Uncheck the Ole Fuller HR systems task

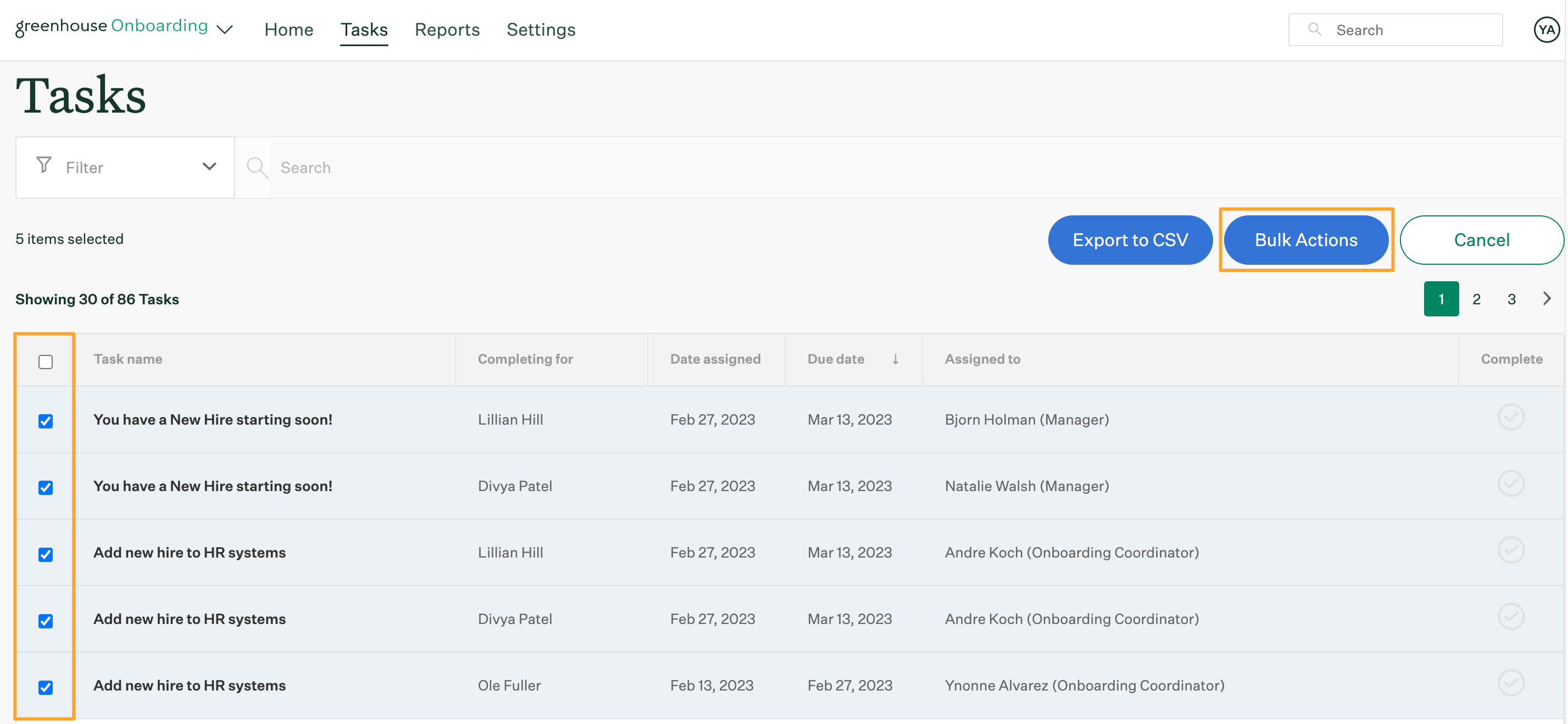pyautogui.click(x=46, y=687)
